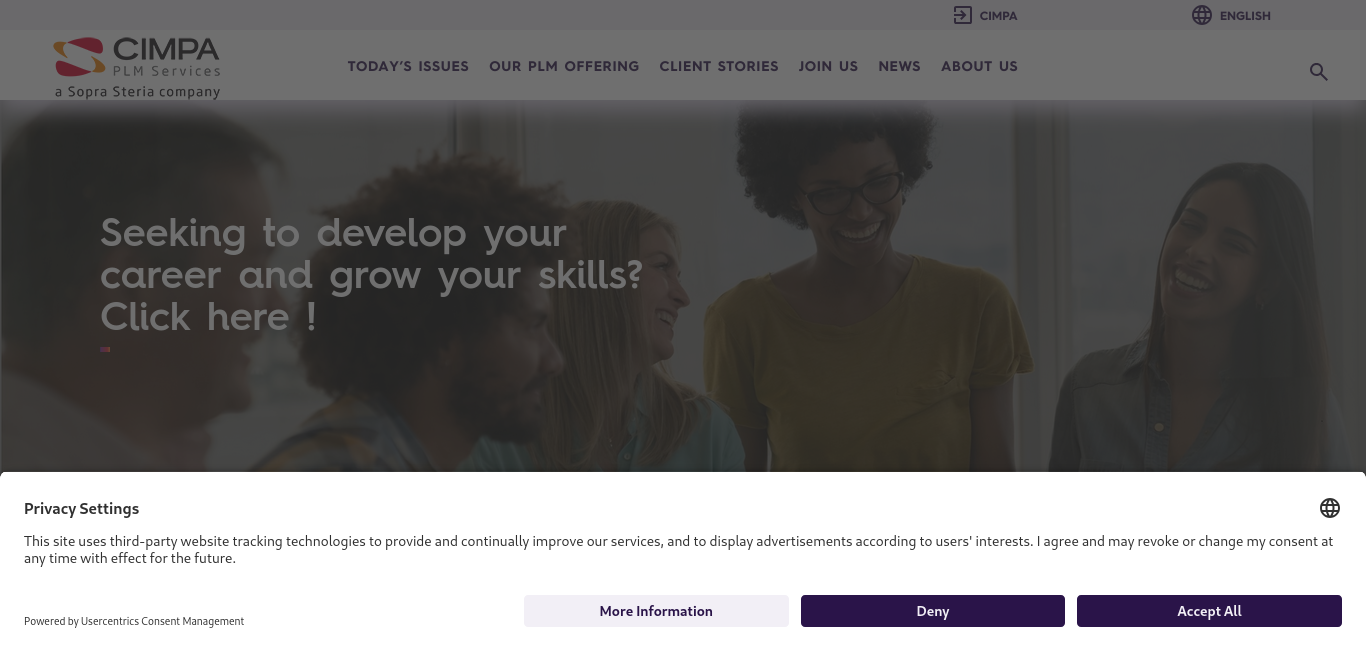Open the ABOUT US menu
Viewport: 1366px width, 651px height.
tap(979, 66)
